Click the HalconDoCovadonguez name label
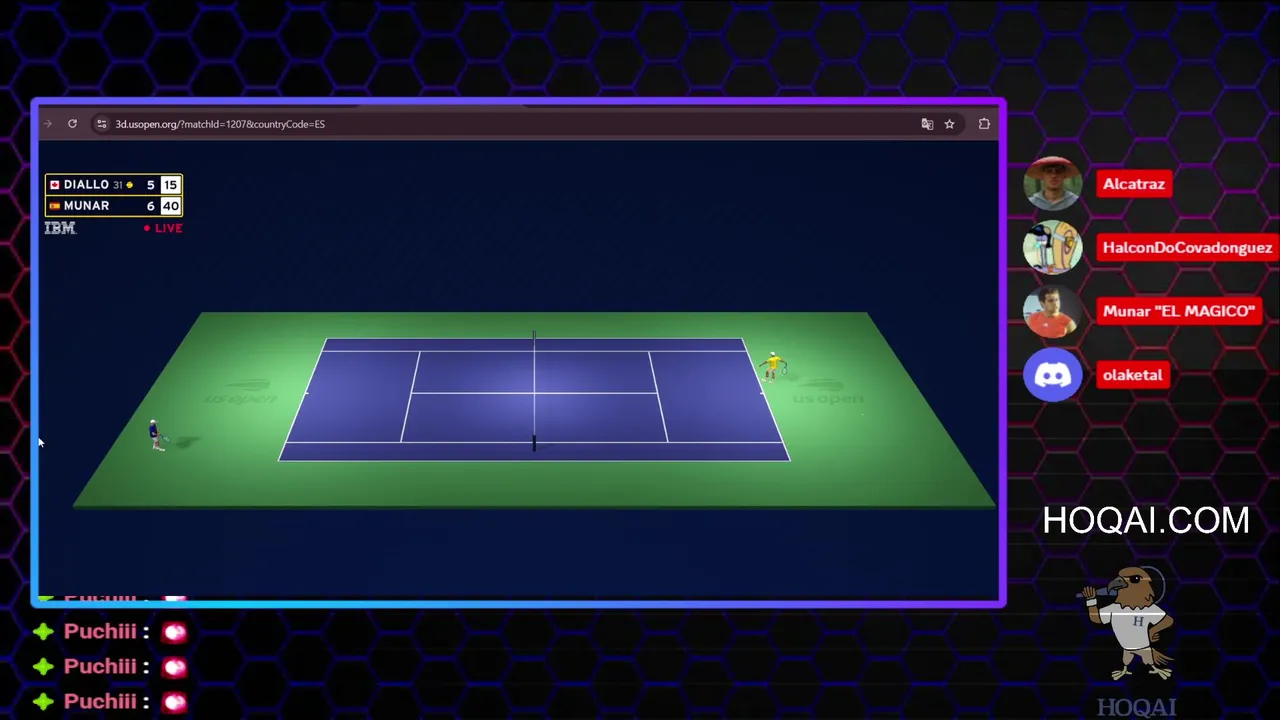The height and width of the screenshot is (720, 1280). click(x=1187, y=248)
